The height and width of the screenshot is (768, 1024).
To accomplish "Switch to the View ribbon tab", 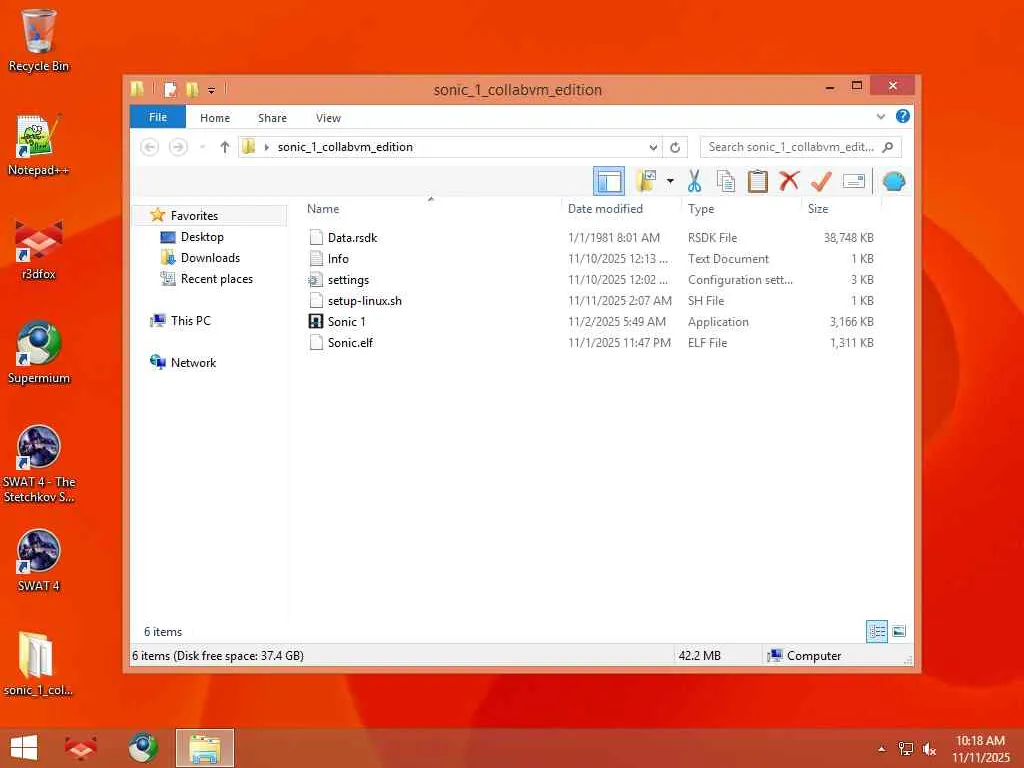I will (x=328, y=118).
